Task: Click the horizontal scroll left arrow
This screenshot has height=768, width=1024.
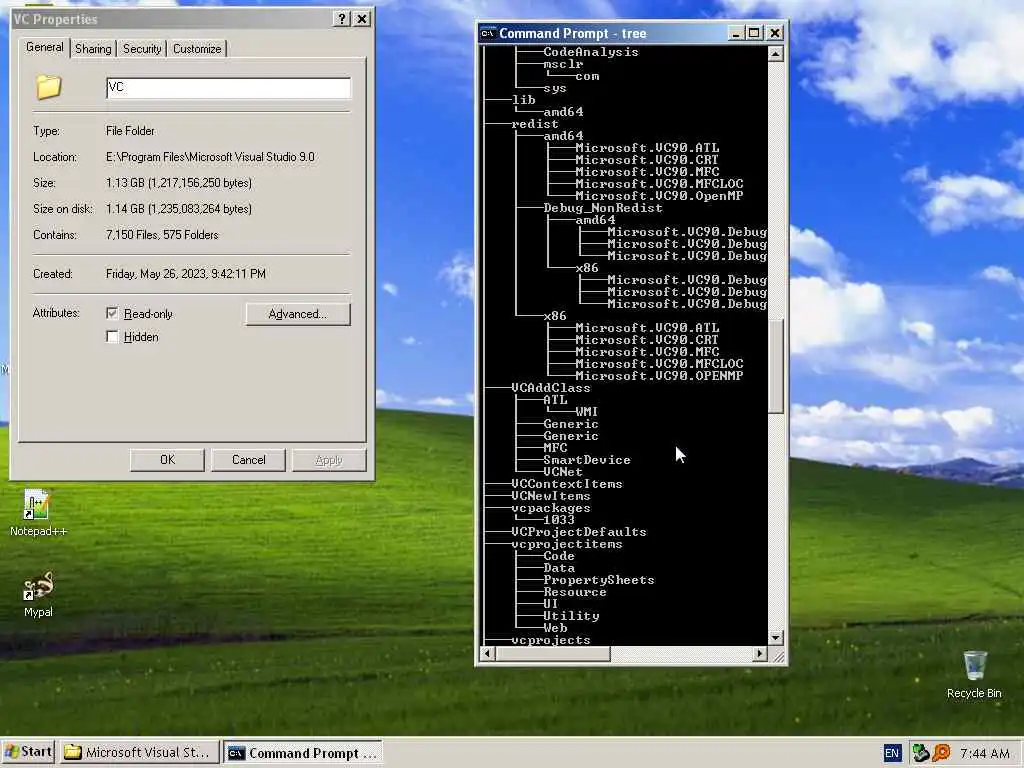Action: tap(488, 653)
